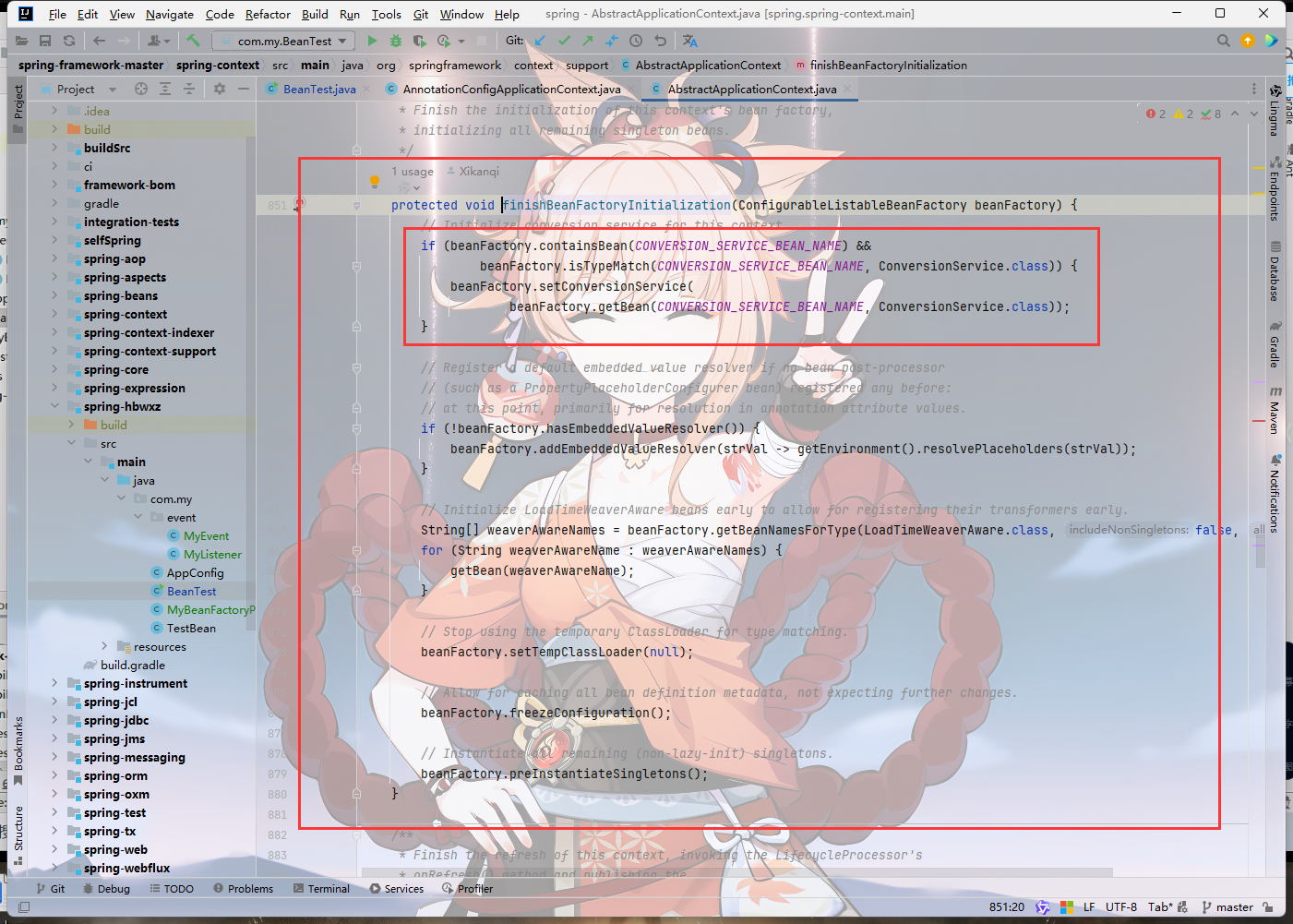Toggle the Endpoints tool window

[1275, 188]
